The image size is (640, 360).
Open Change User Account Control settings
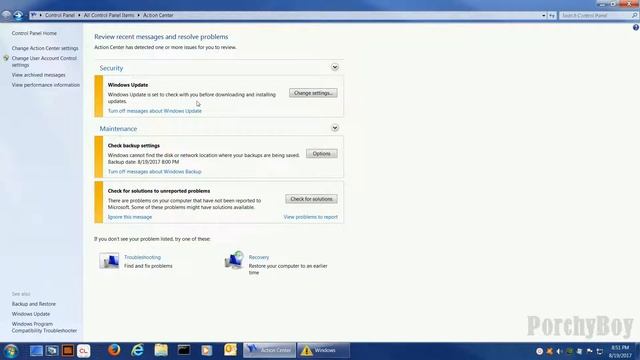(44, 62)
